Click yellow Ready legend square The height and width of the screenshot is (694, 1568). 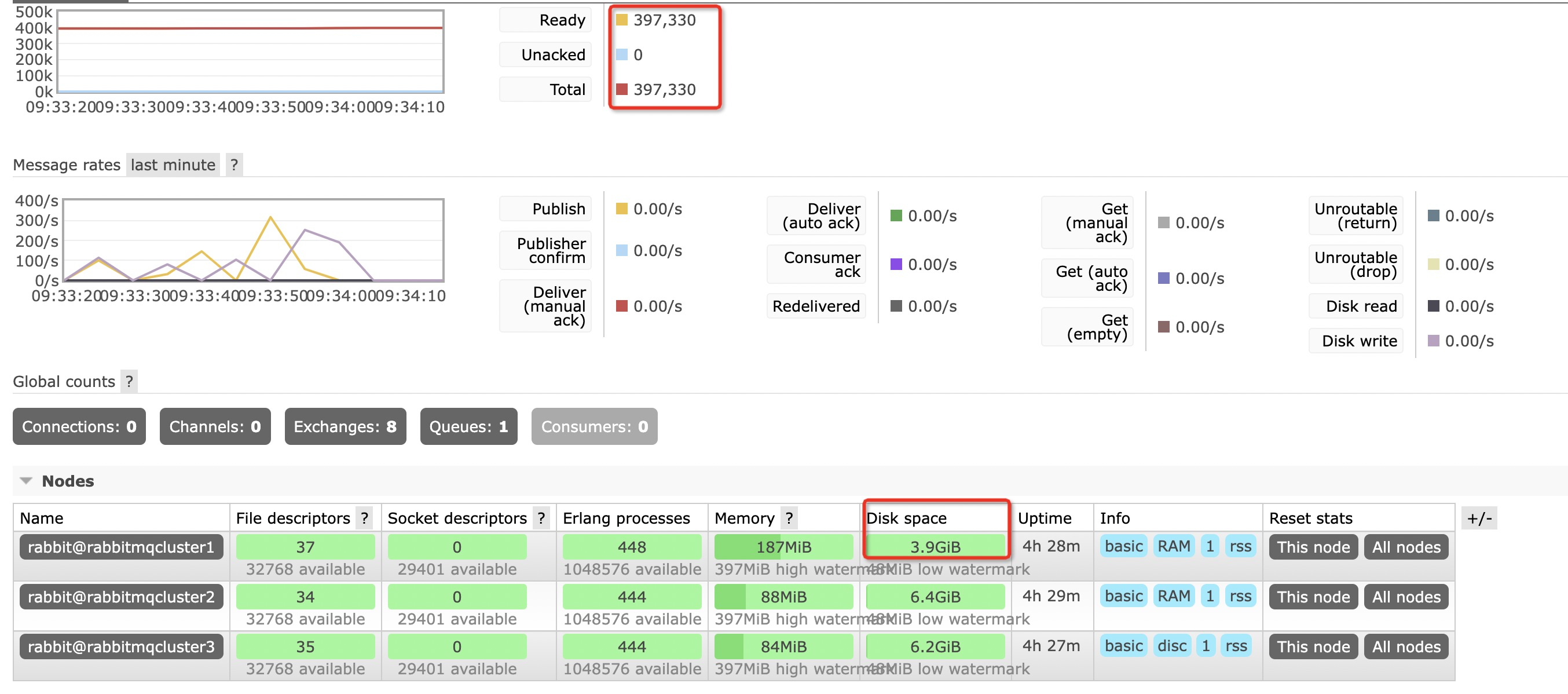coord(621,20)
